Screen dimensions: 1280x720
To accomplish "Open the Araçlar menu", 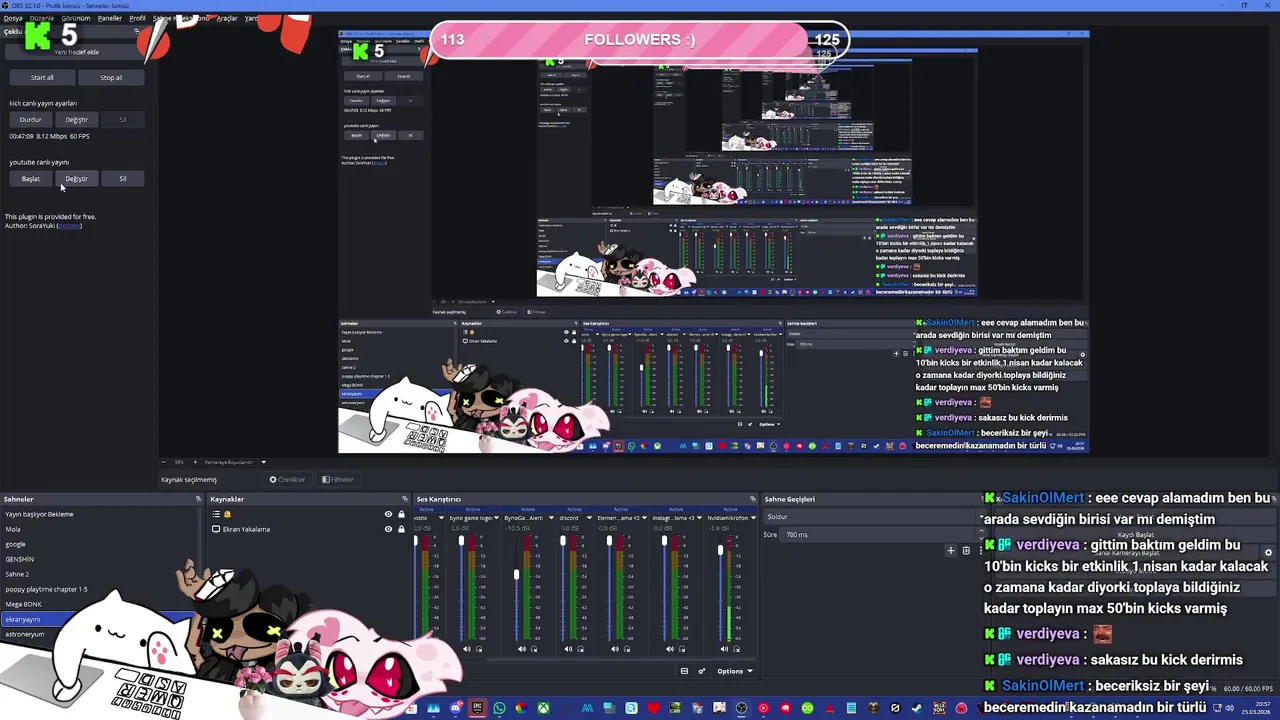I will [x=227, y=18].
